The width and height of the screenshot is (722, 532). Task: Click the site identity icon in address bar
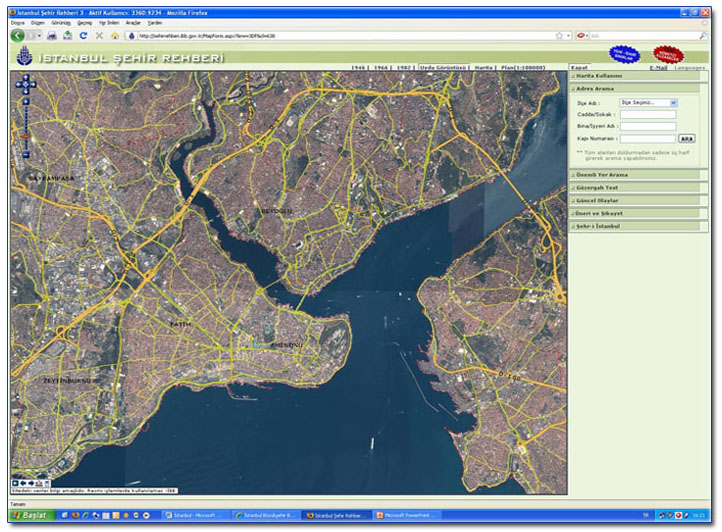click(x=132, y=35)
